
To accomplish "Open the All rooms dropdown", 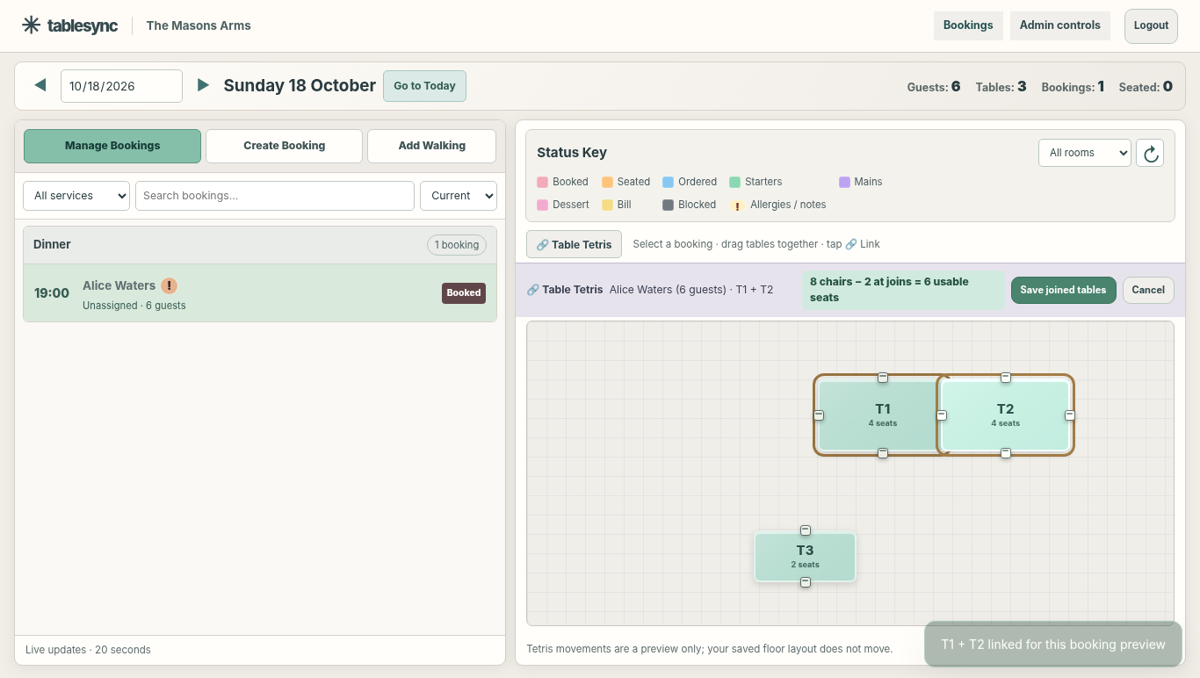I will (1085, 153).
